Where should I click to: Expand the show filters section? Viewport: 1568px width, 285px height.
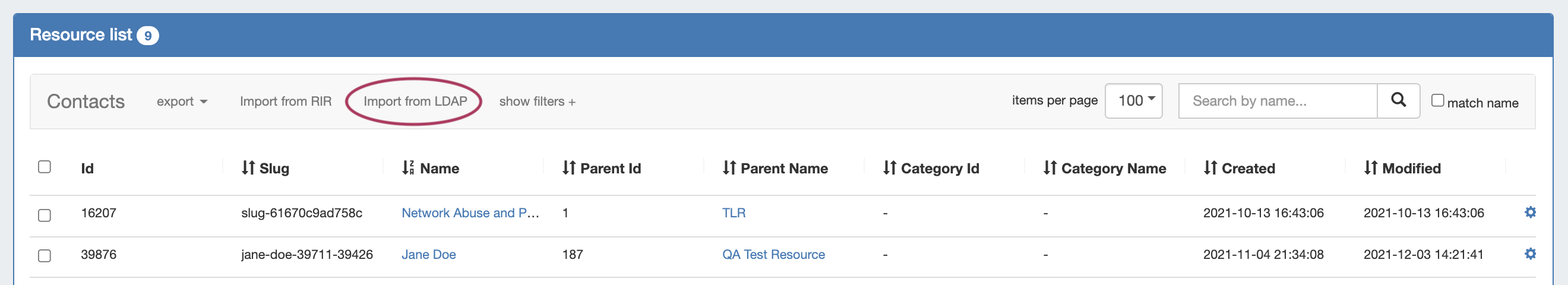tap(537, 102)
